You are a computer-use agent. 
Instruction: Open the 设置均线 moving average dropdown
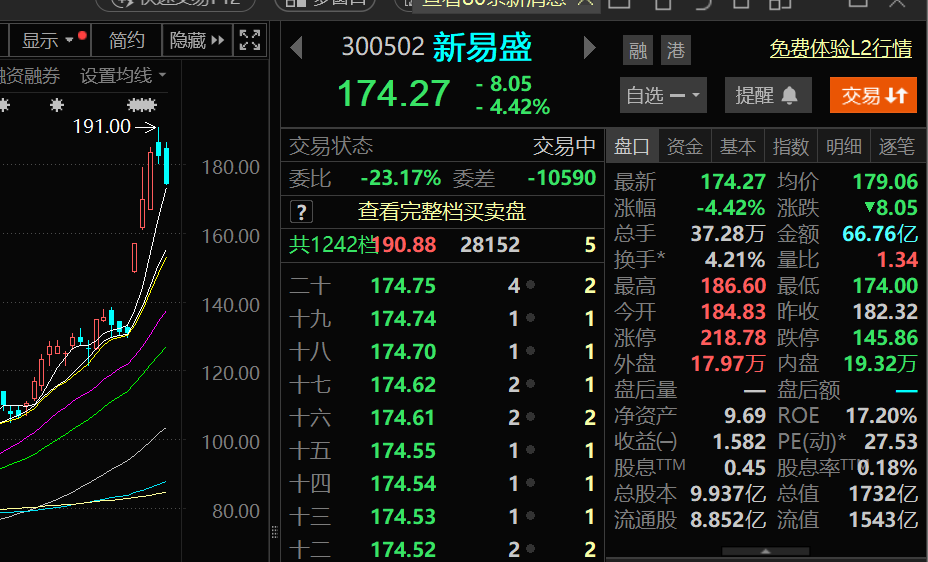point(123,76)
